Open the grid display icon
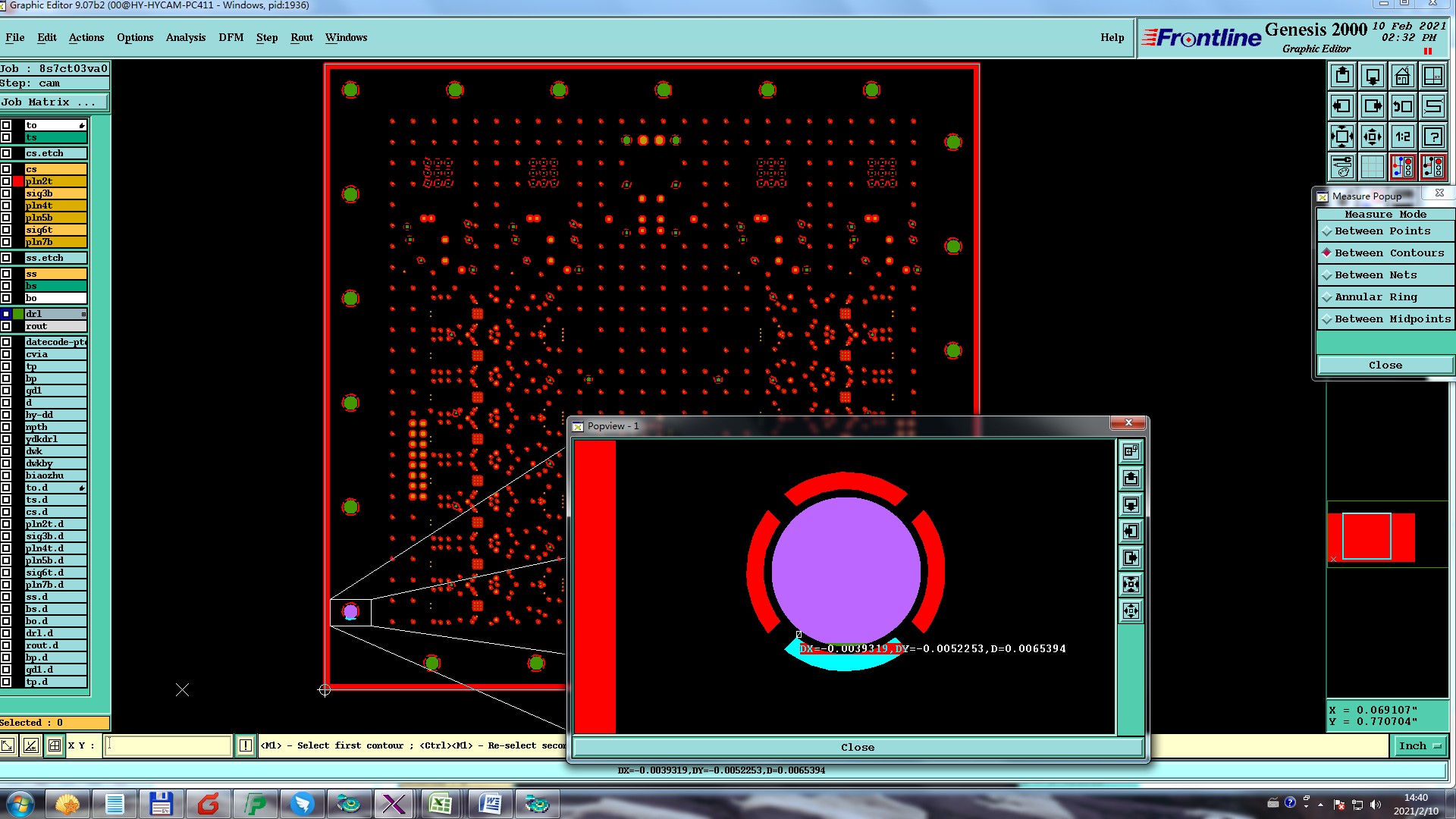The height and width of the screenshot is (819, 1456). [1372, 167]
